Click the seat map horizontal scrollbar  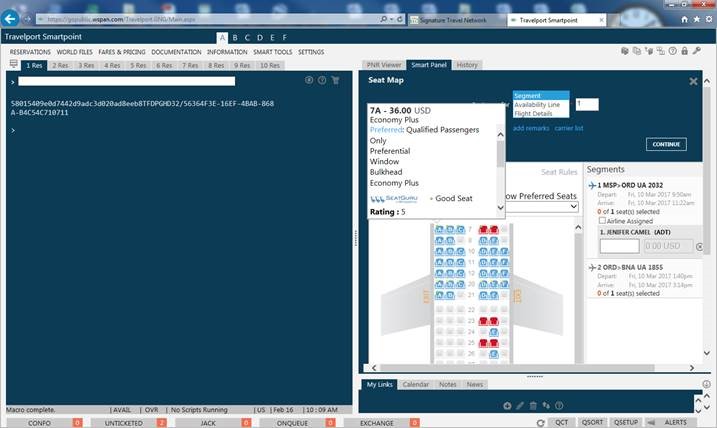(517, 368)
